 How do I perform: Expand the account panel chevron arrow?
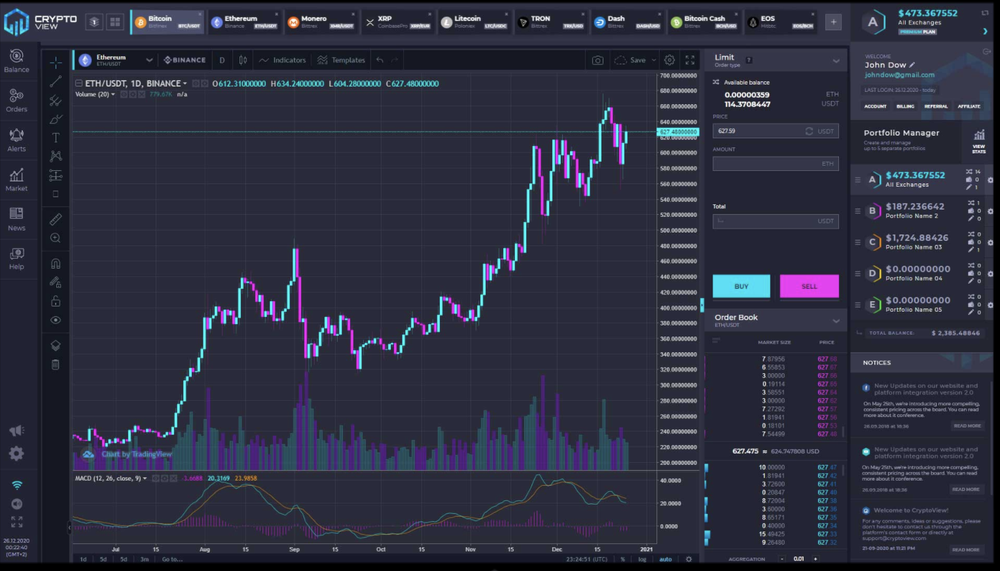tap(985, 31)
